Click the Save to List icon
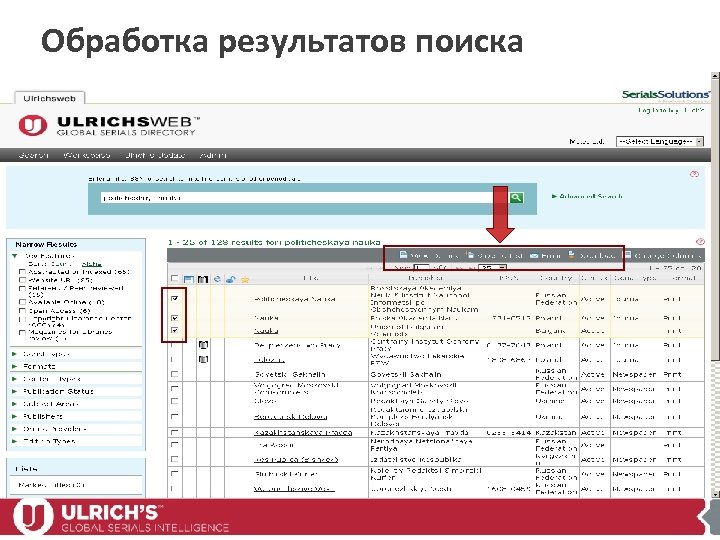The image size is (720, 540). click(x=470, y=254)
